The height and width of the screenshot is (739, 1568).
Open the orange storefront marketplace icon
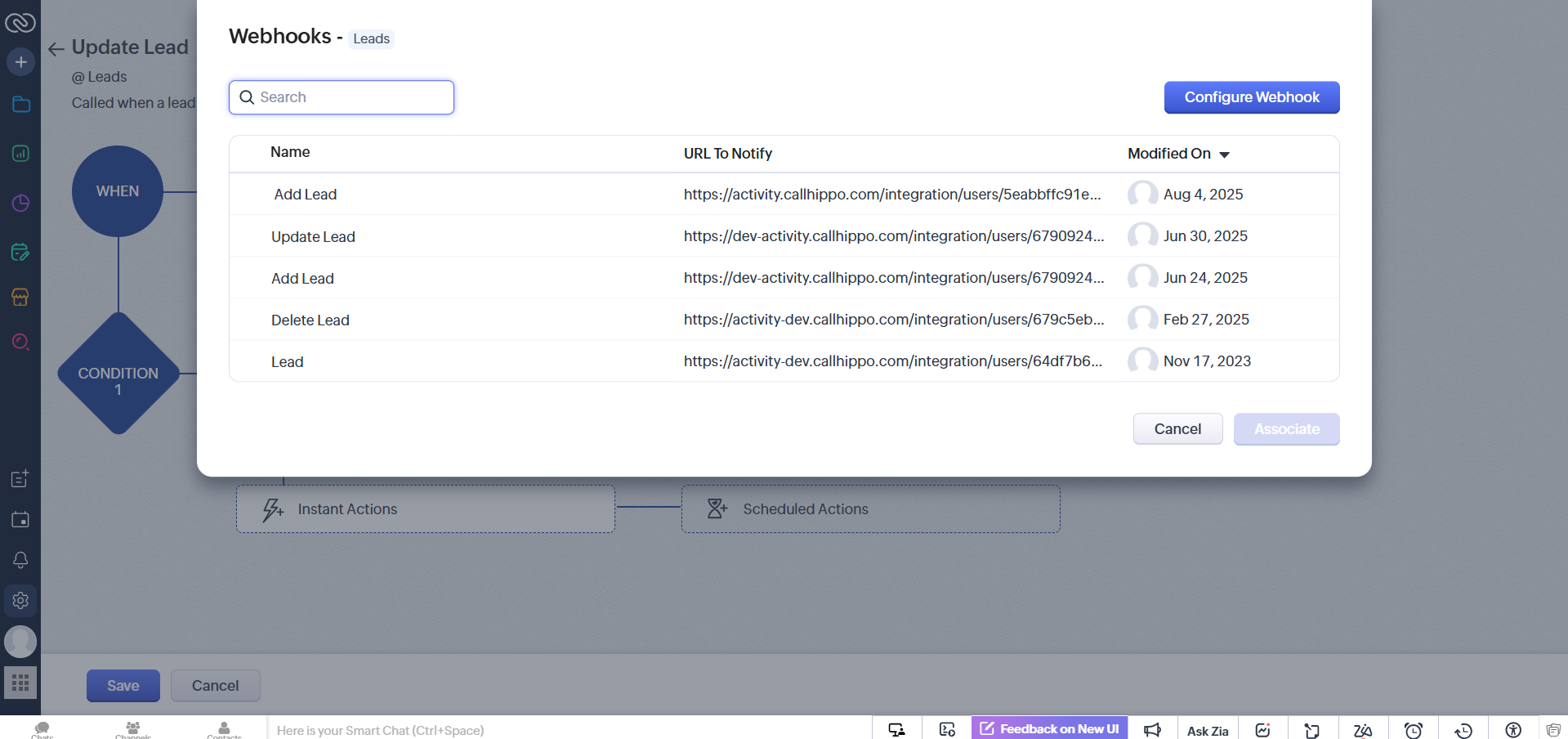click(x=20, y=297)
